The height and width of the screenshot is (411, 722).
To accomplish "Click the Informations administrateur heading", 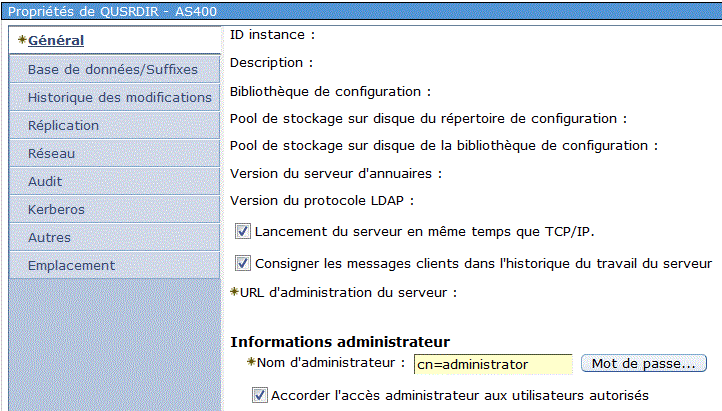I will click(x=340, y=342).
